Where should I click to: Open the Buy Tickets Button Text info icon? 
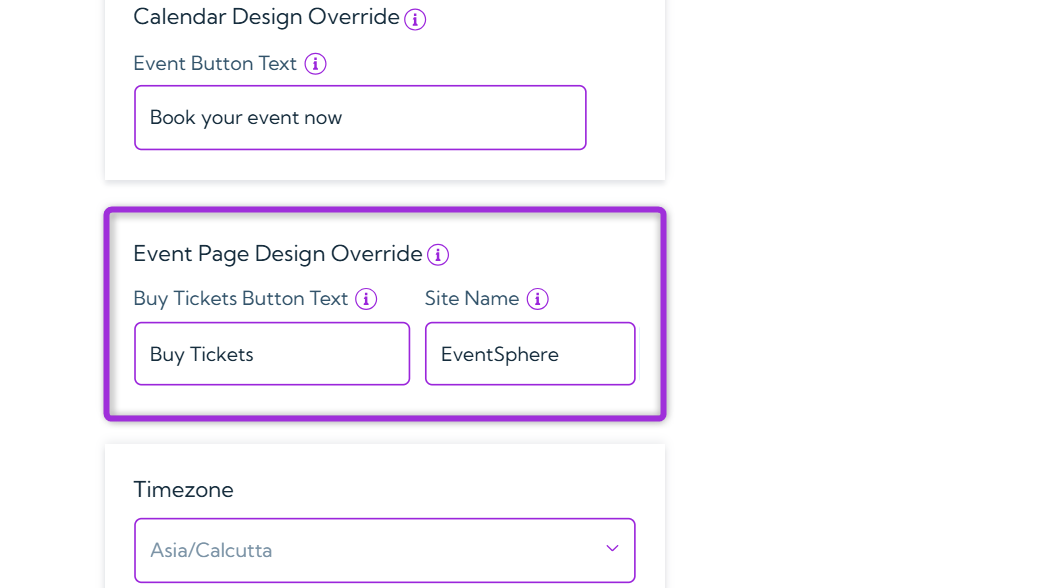[366, 298]
